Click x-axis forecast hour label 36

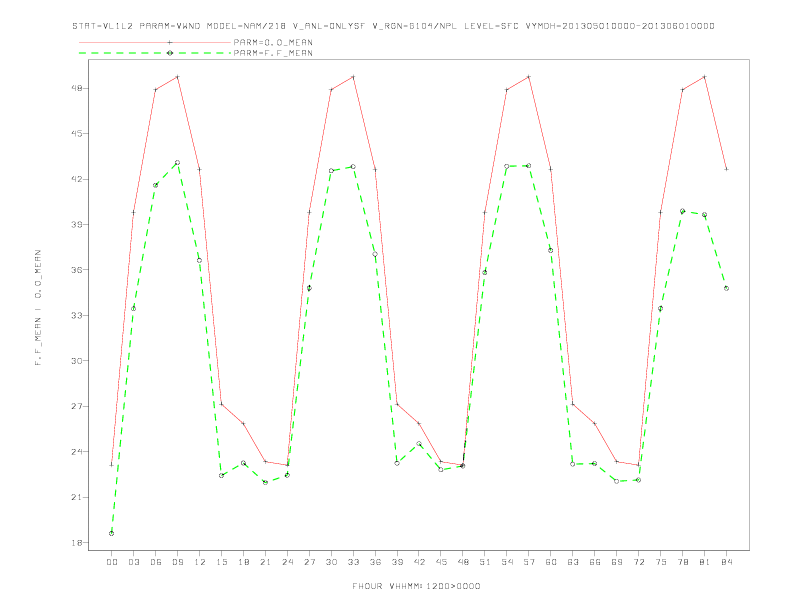375,562
